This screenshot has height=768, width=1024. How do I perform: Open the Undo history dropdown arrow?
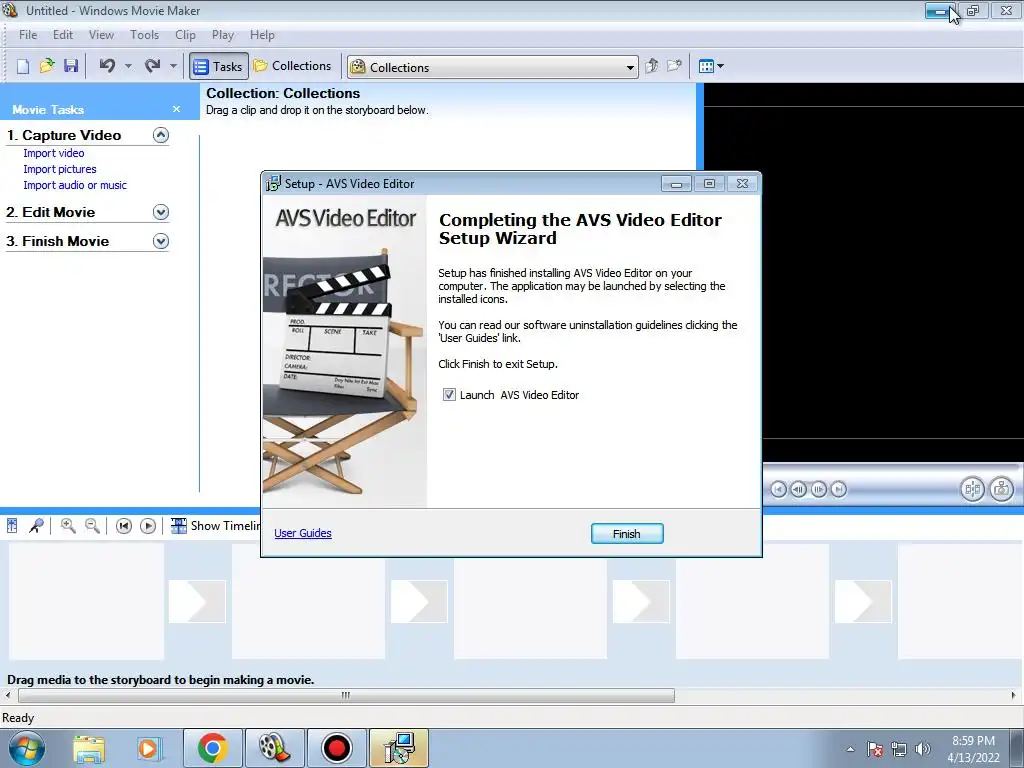(x=128, y=66)
